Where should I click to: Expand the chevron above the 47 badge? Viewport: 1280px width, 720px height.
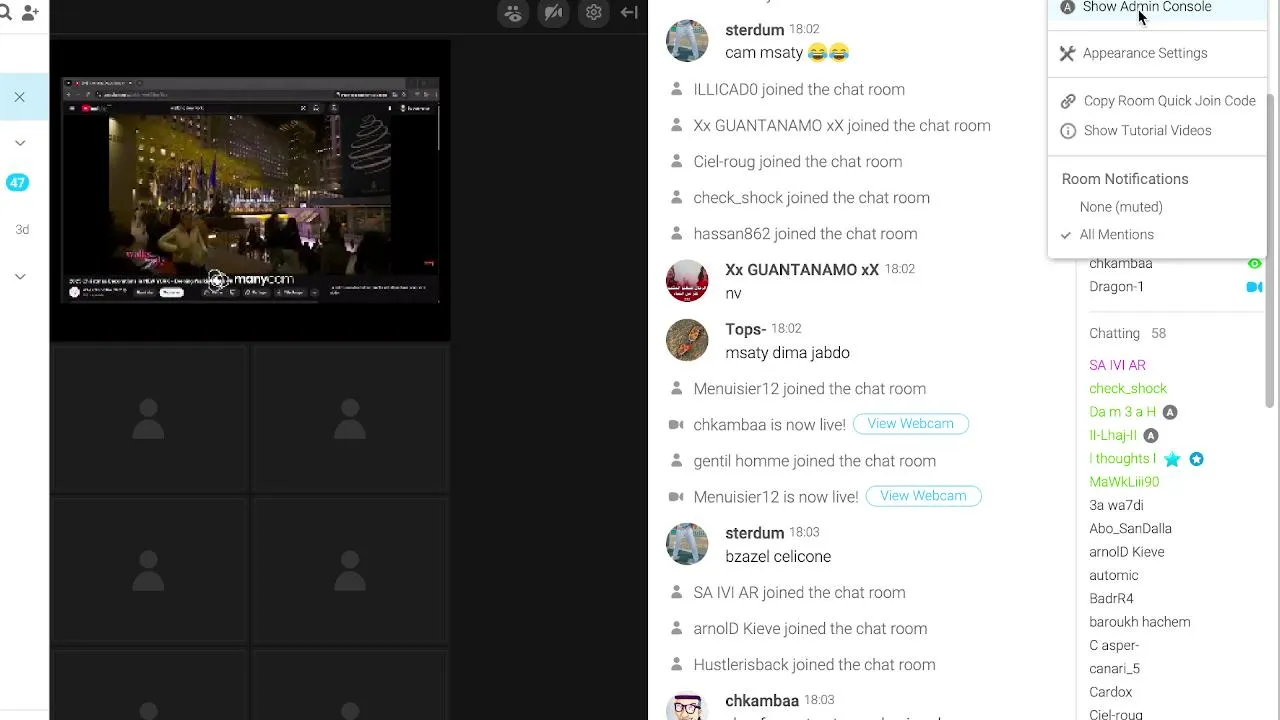(20, 143)
